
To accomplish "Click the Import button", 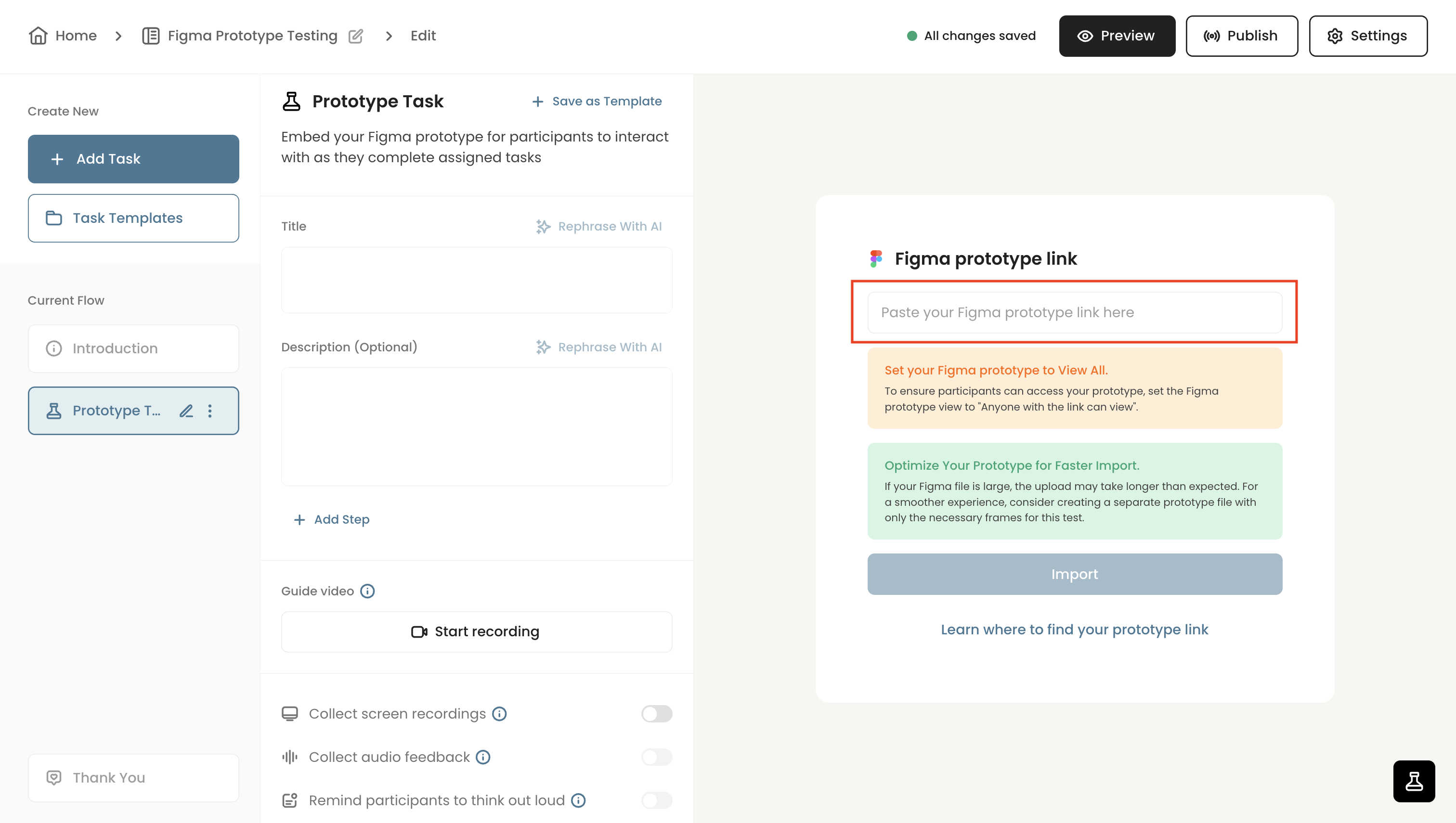I will [1074, 574].
